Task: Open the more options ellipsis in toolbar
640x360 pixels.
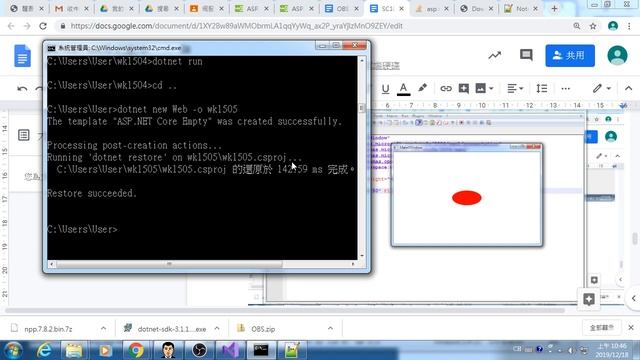Action: (565, 89)
